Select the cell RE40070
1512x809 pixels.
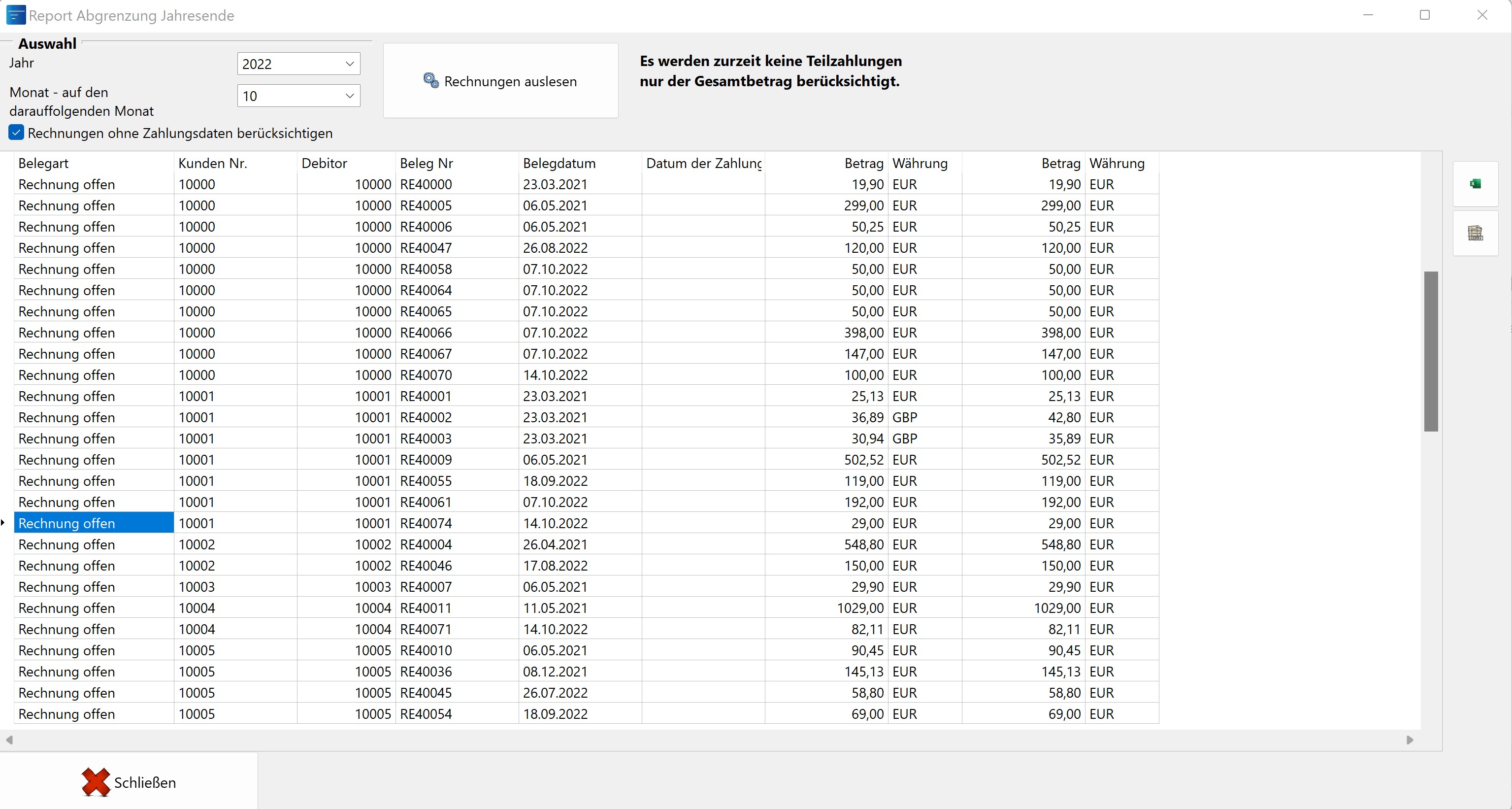(x=457, y=374)
